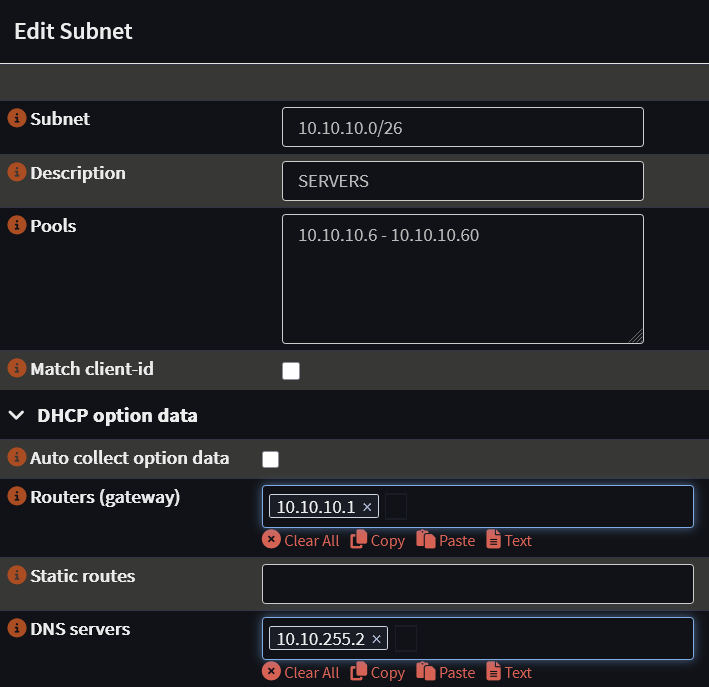The height and width of the screenshot is (687, 709).
Task: Toggle Auto collect option data checkbox
Action: (270, 459)
